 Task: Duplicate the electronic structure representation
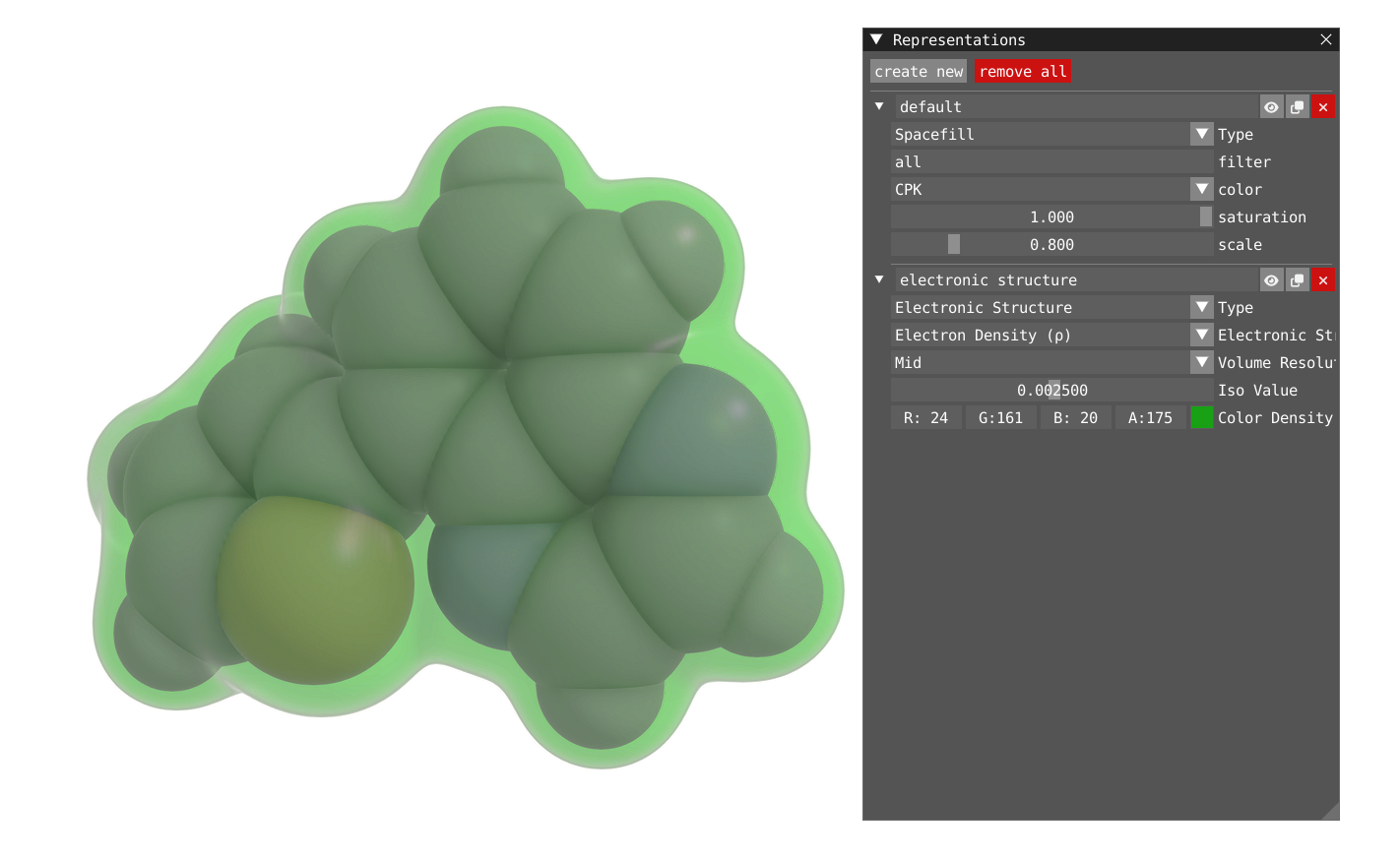(1297, 279)
